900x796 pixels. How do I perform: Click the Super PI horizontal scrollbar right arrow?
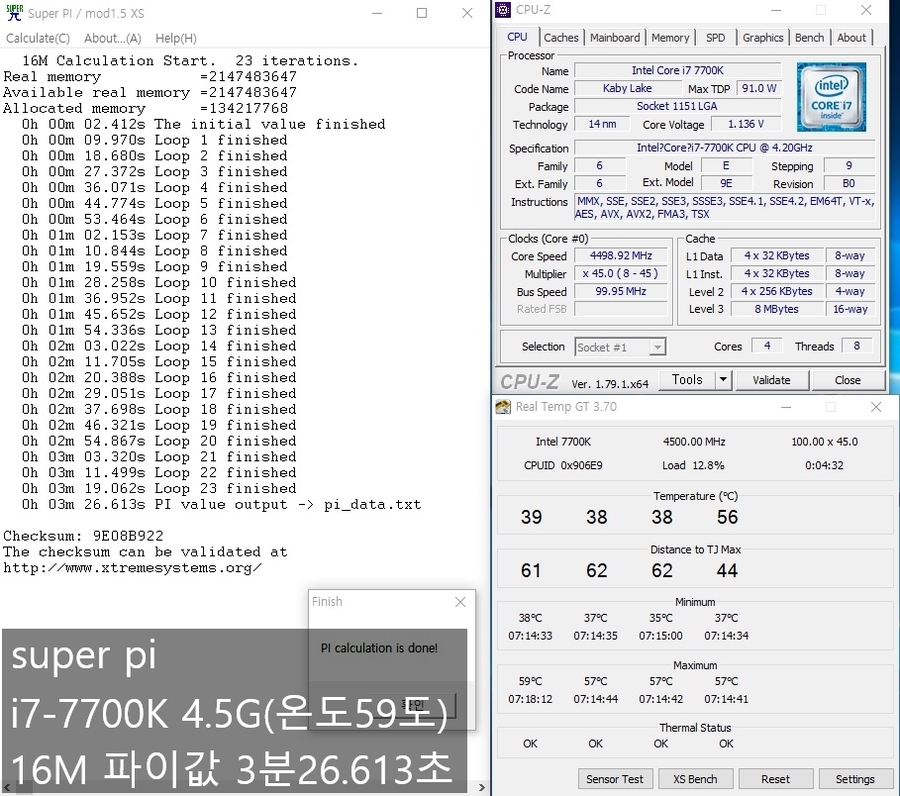482,787
